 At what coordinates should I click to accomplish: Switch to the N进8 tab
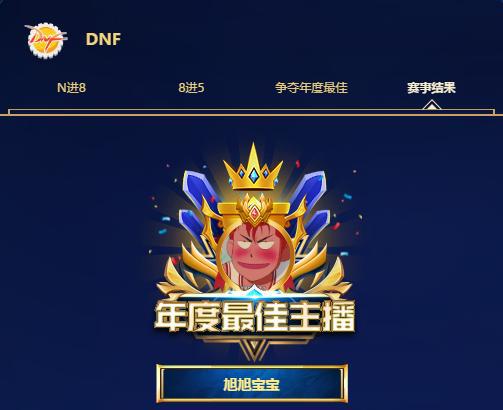pos(71,88)
